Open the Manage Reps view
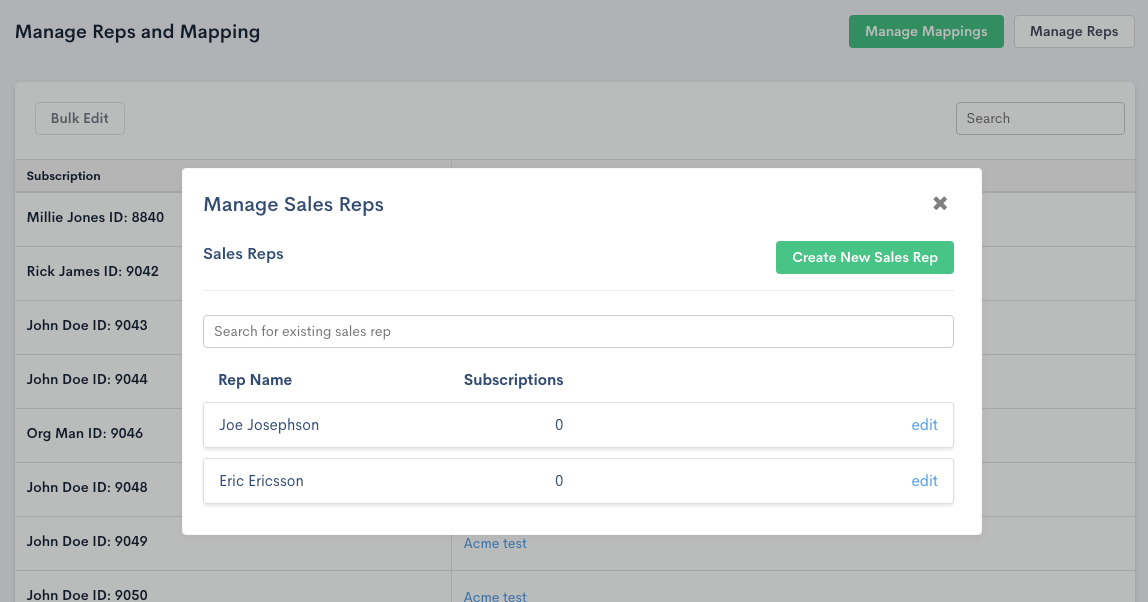 1073,31
